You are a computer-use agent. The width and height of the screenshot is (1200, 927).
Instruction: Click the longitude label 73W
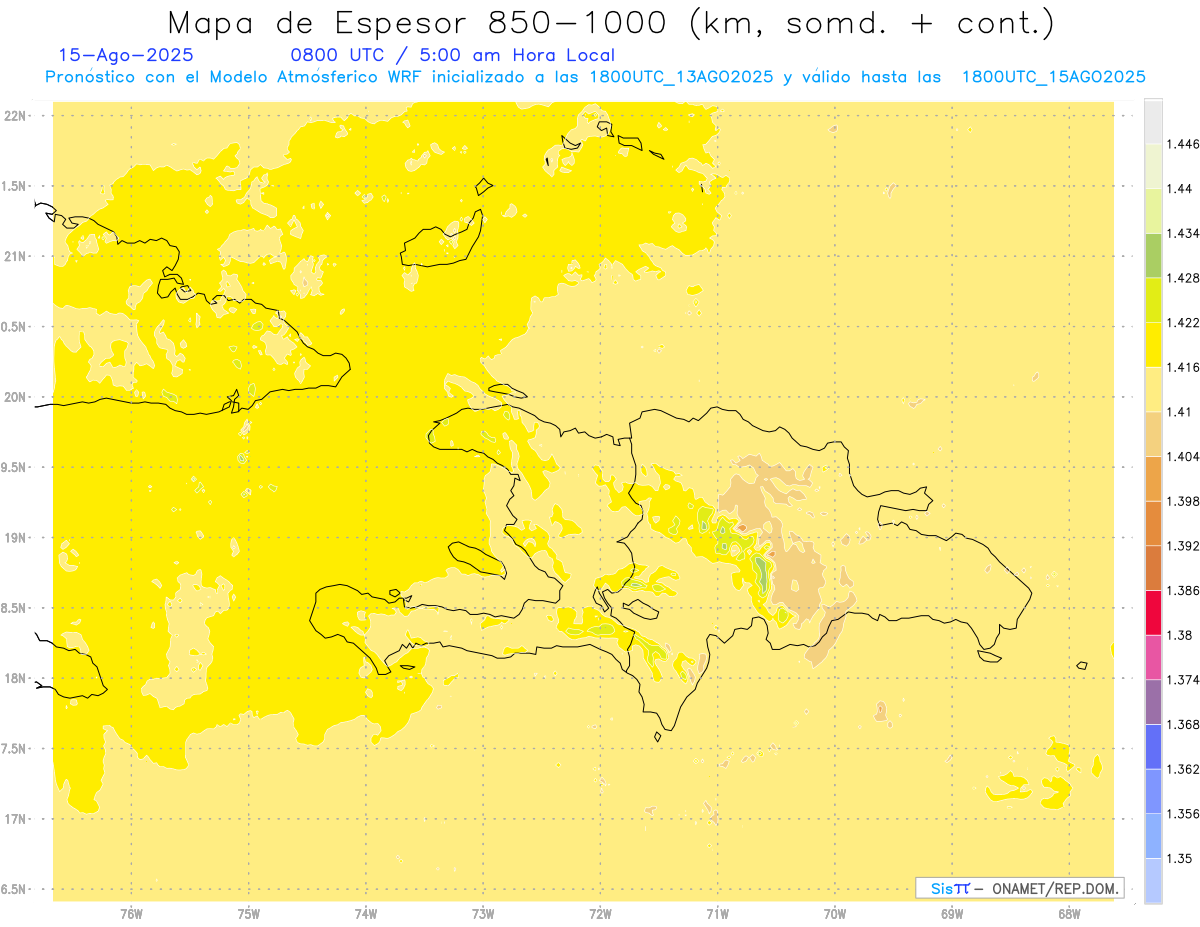click(x=483, y=914)
